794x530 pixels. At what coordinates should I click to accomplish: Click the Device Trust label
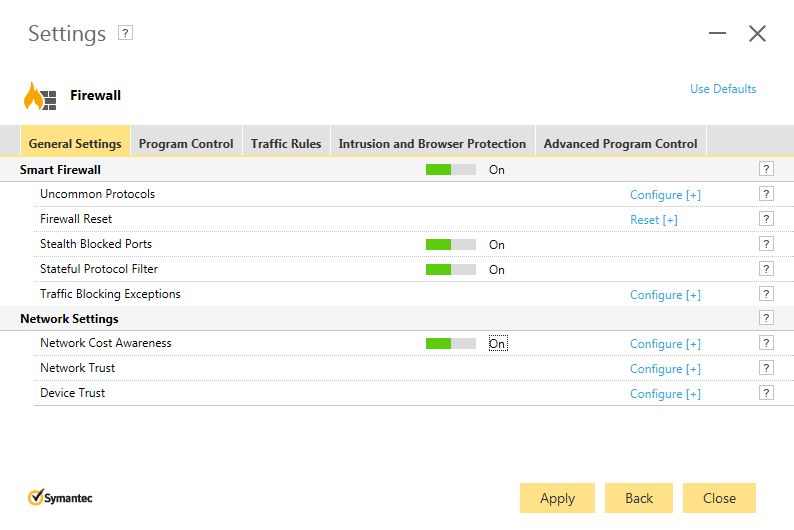tap(72, 393)
